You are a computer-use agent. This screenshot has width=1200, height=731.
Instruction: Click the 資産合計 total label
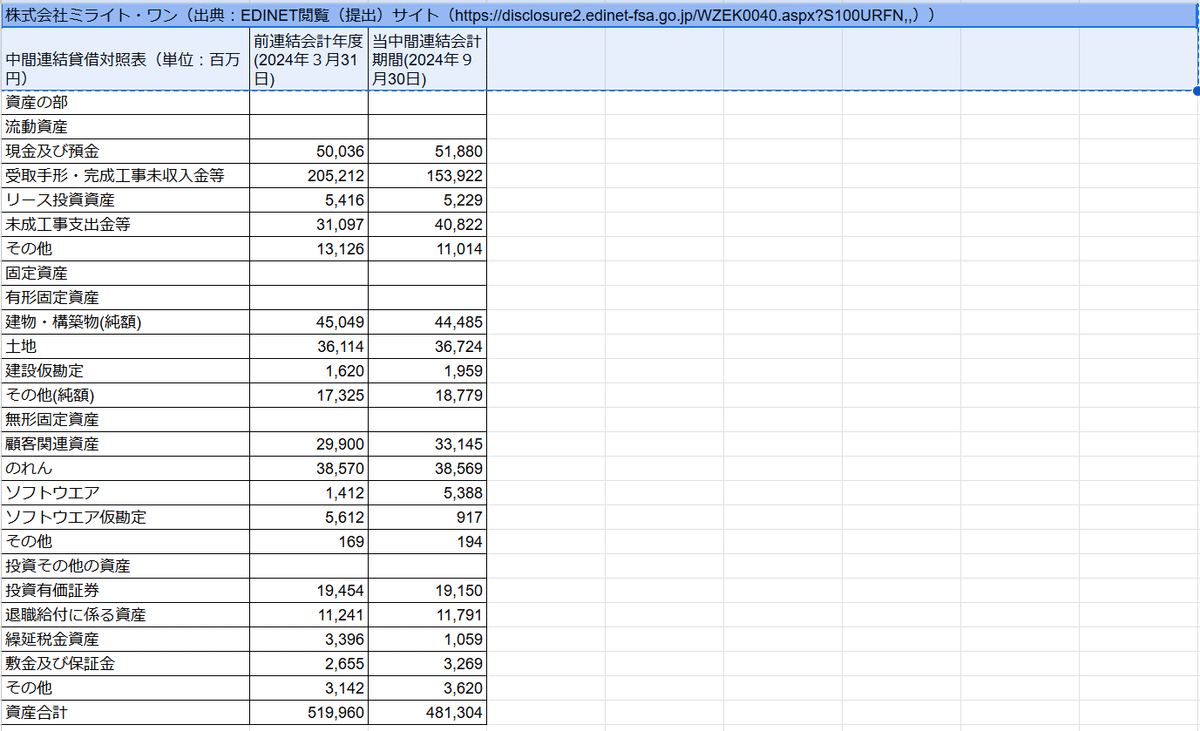[x=126, y=712]
